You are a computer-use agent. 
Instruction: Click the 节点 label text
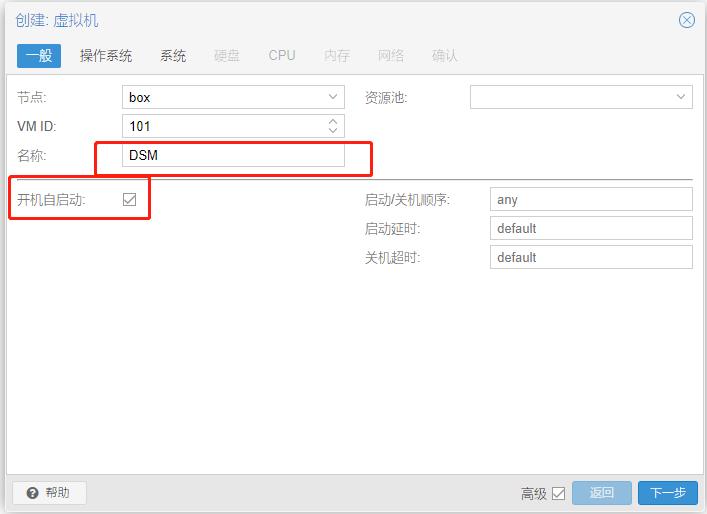click(x=32, y=97)
